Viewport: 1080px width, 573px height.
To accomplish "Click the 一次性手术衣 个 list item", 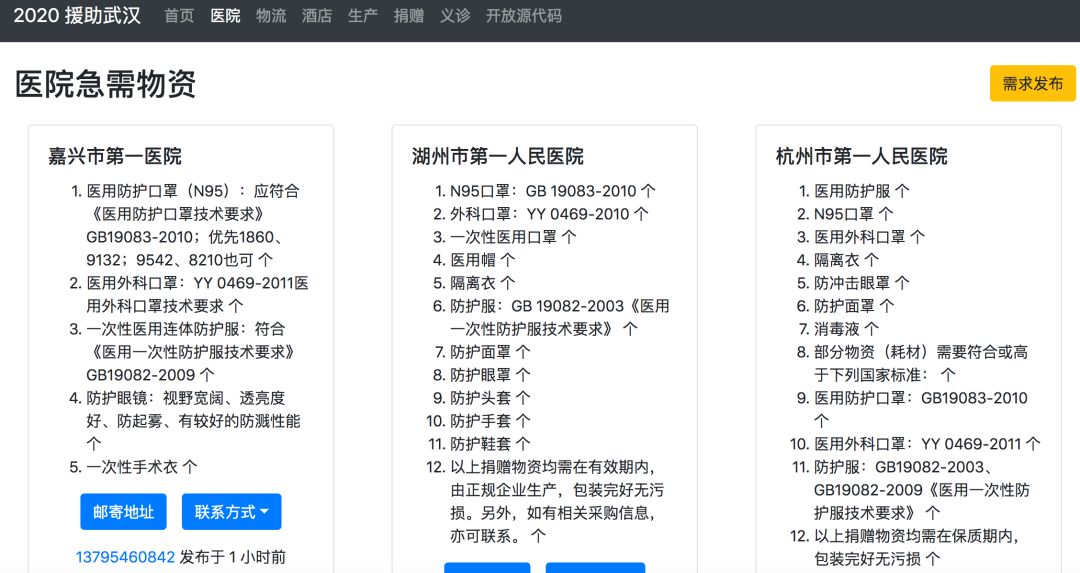I will pos(142,467).
